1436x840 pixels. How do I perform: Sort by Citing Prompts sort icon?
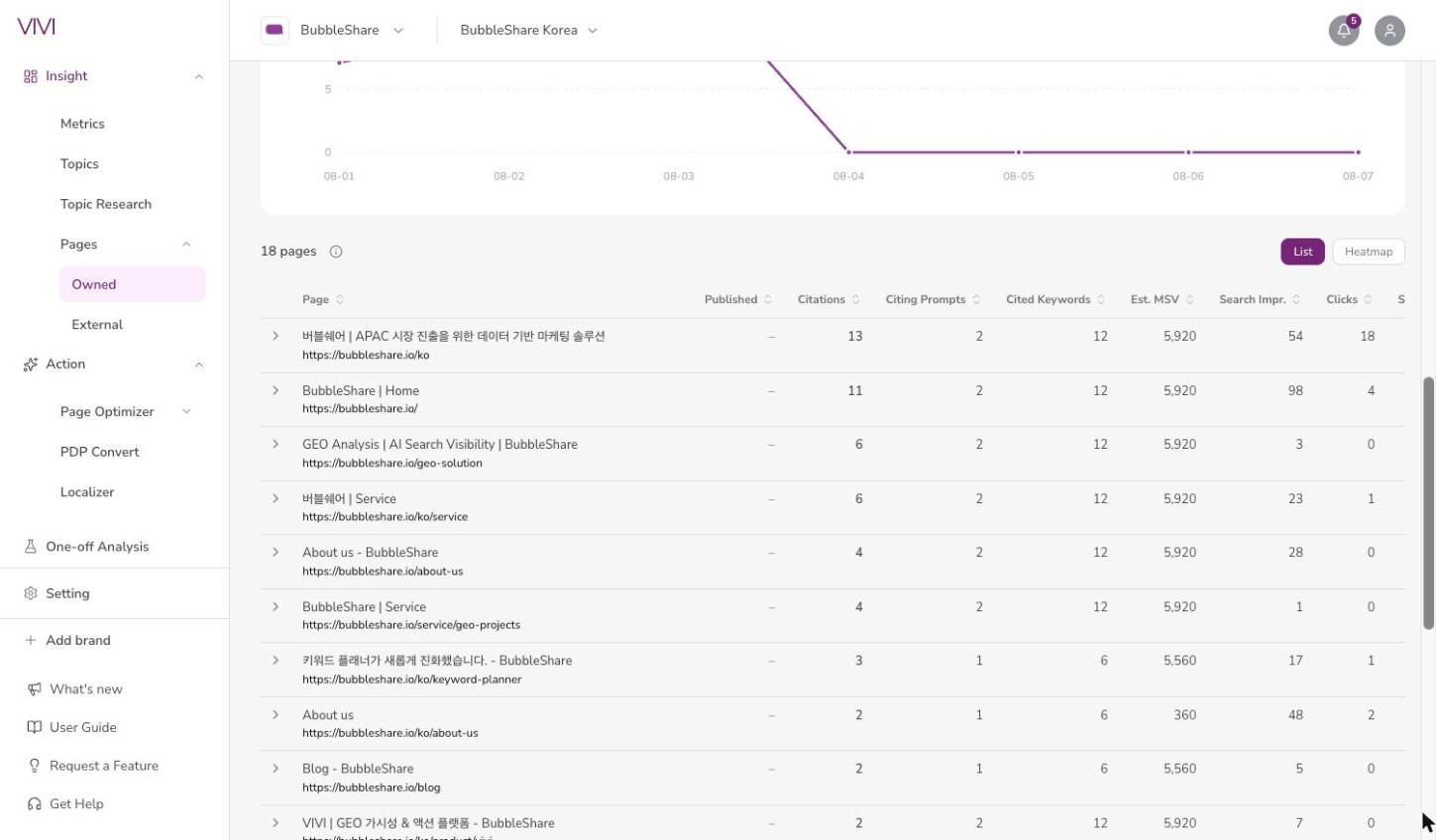(976, 300)
